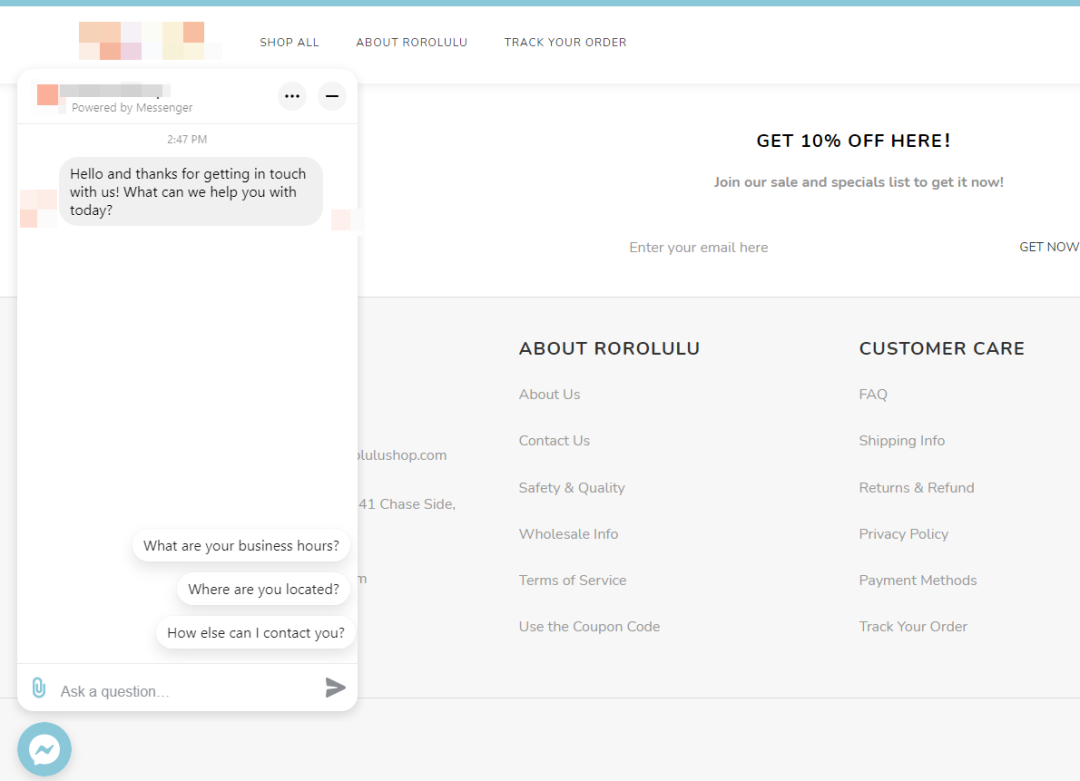The height and width of the screenshot is (781, 1080).
Task: Attach a file with the paperclip icon
Action: 39,687
